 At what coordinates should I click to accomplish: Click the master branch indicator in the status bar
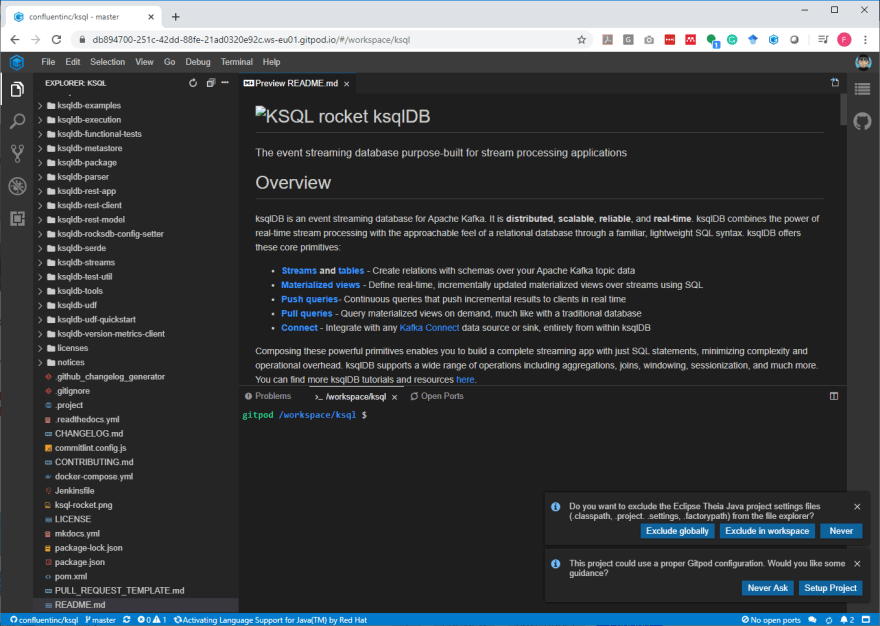pyautogui.click(x=102, y=619)
